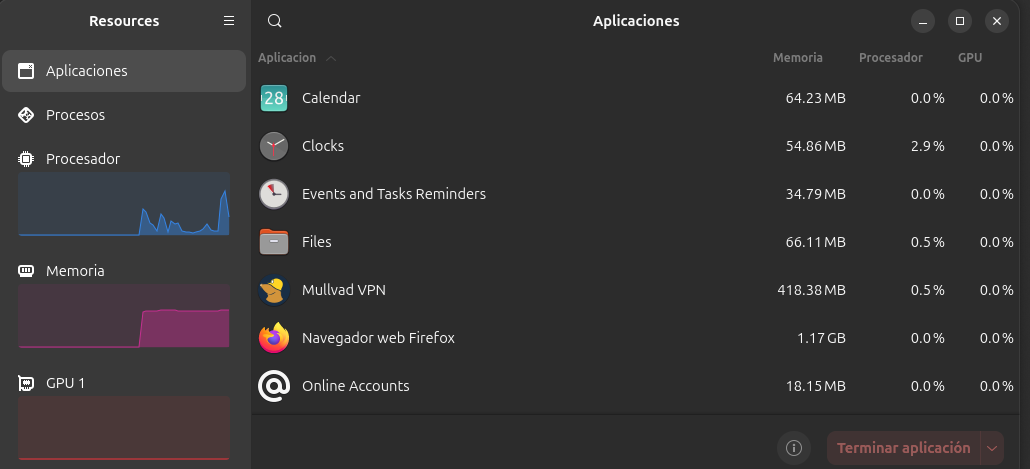Click the Firefox browser icon

click(x=274, y=338)
